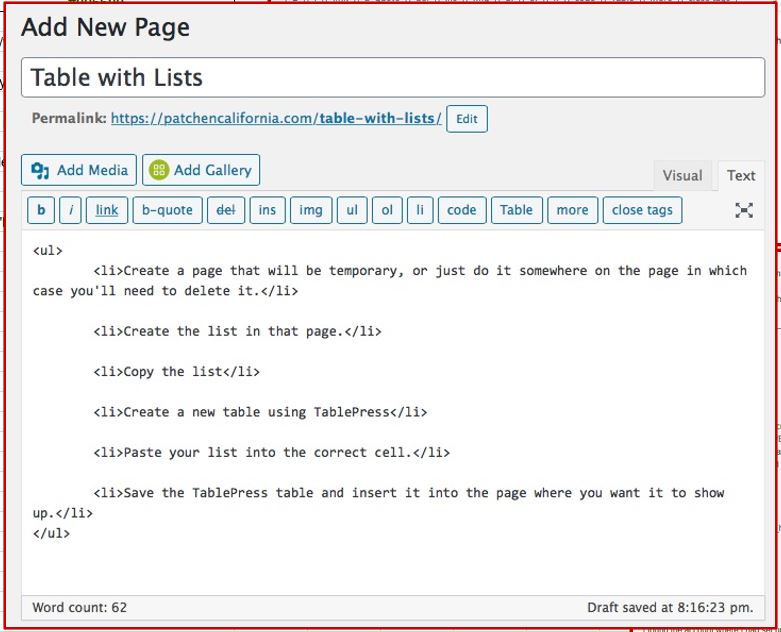Click the Add Media button
The height and width of the screenshot is (632, 781).
click(79, 170)
